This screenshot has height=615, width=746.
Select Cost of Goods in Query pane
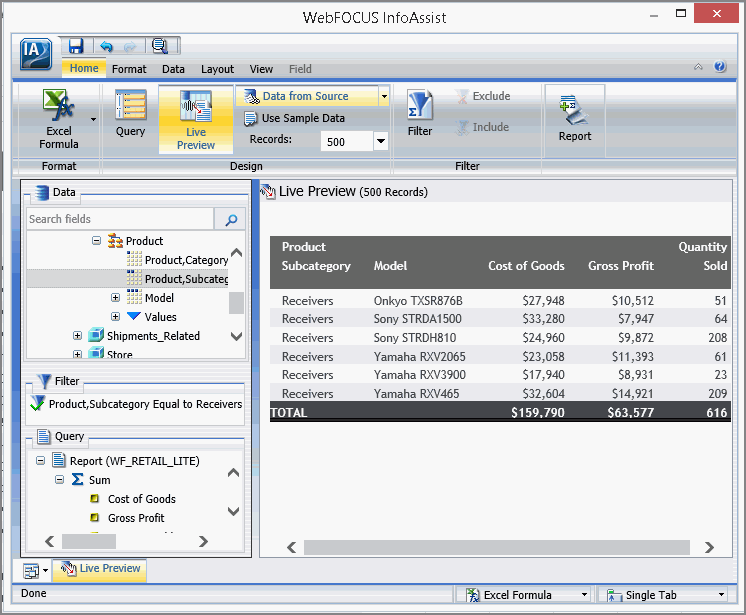[142, 499]
